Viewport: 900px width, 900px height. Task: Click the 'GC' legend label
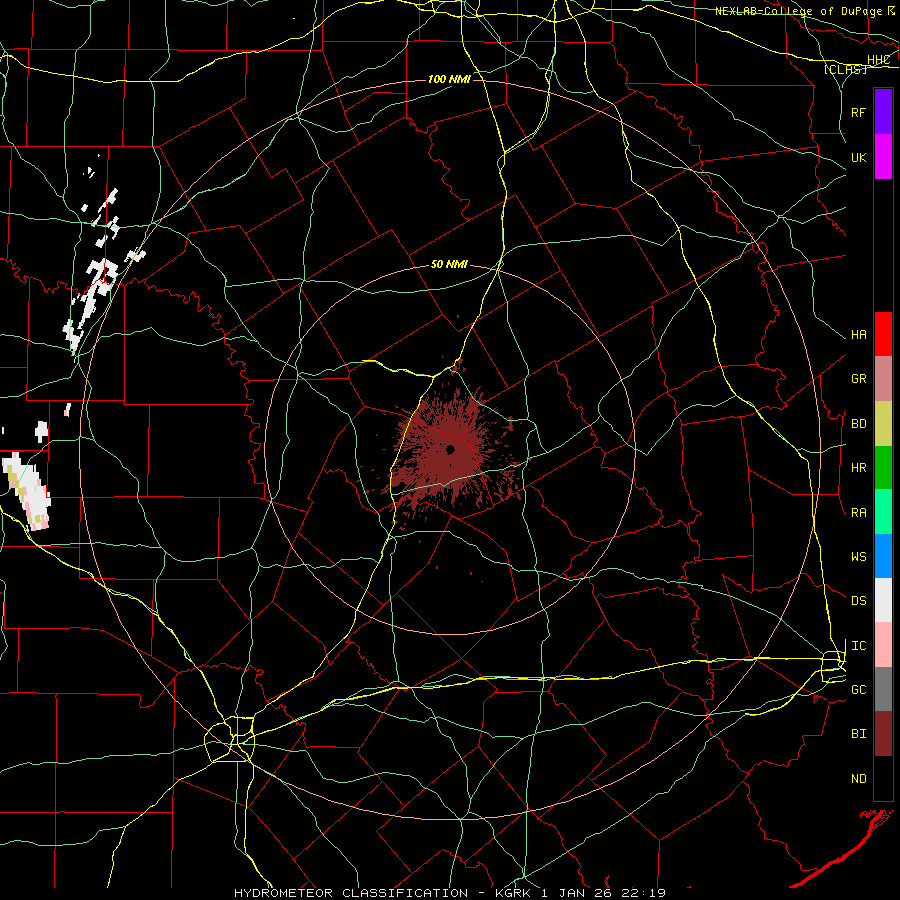pyautogui.click(x=858, y=689)
